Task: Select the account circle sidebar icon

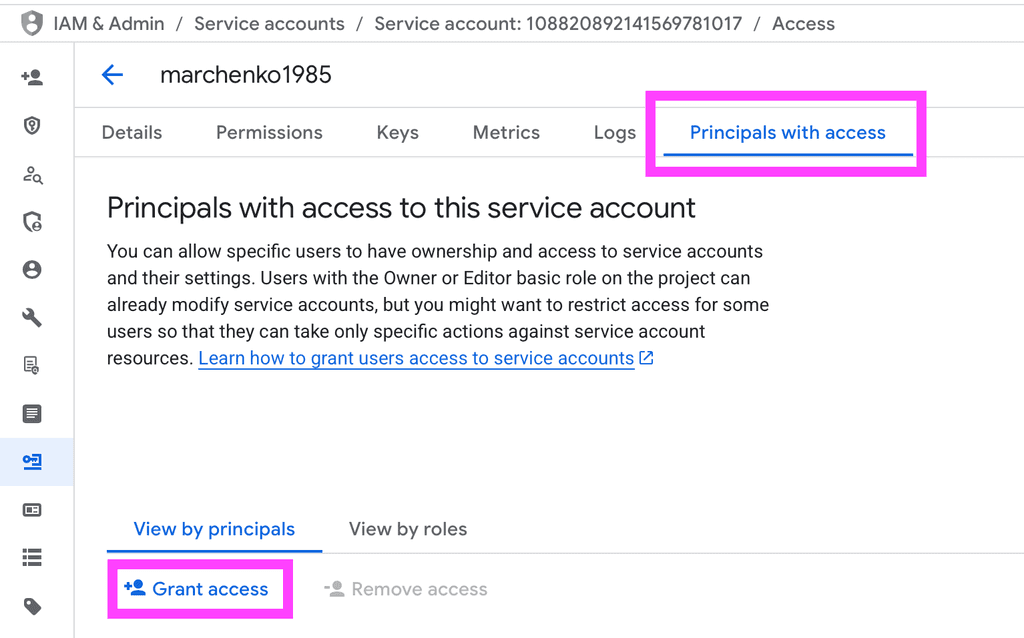Action: coord(32,269)
